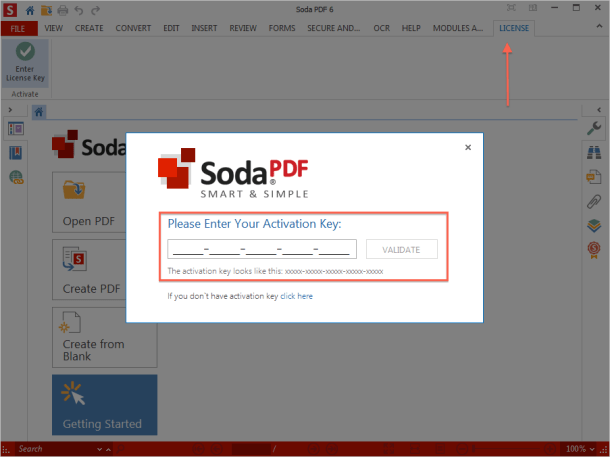Select the LICENSE tab
This screenshot has height=457, width=610.
(514, 28)
